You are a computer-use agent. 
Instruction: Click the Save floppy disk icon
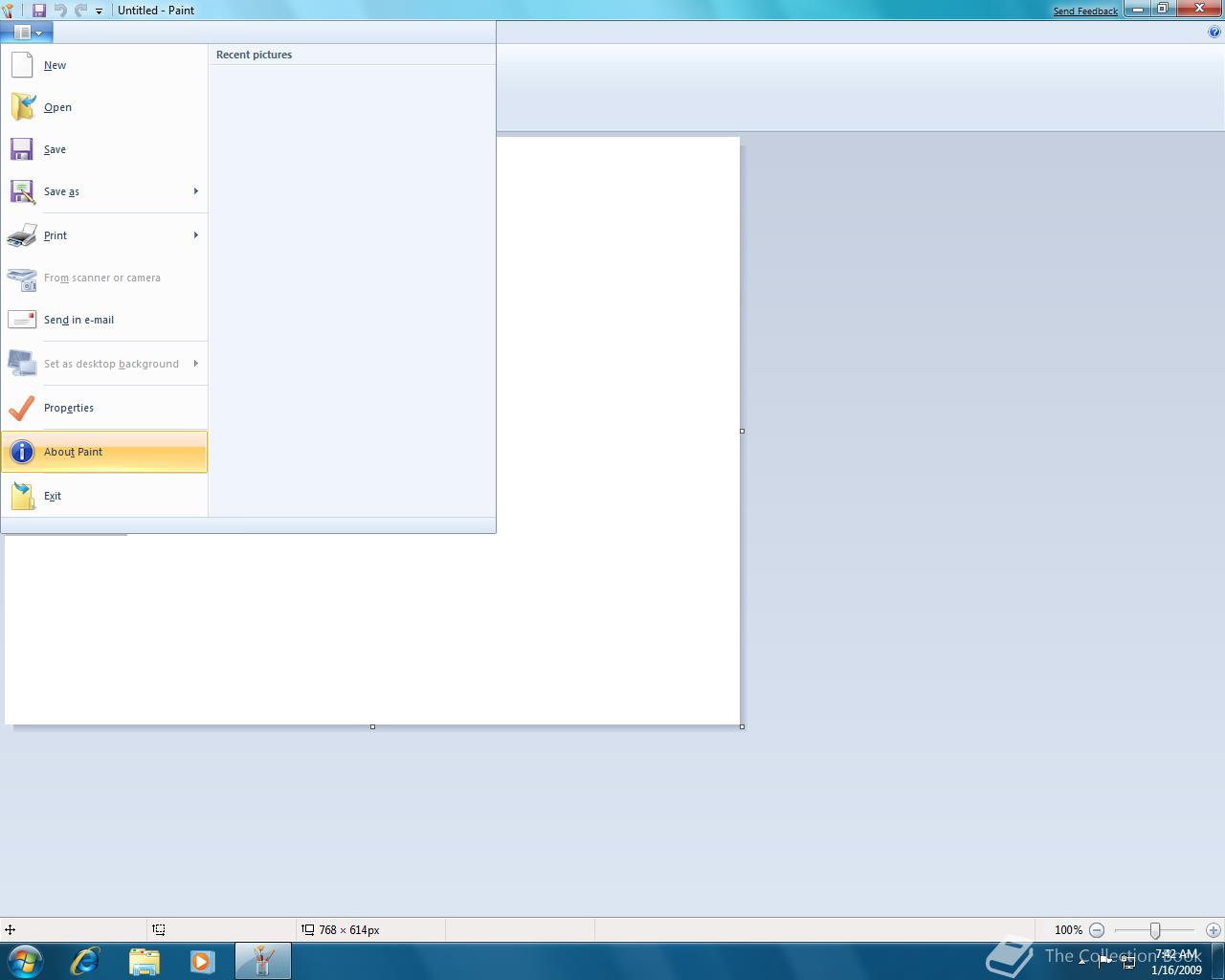pos(22,149)
